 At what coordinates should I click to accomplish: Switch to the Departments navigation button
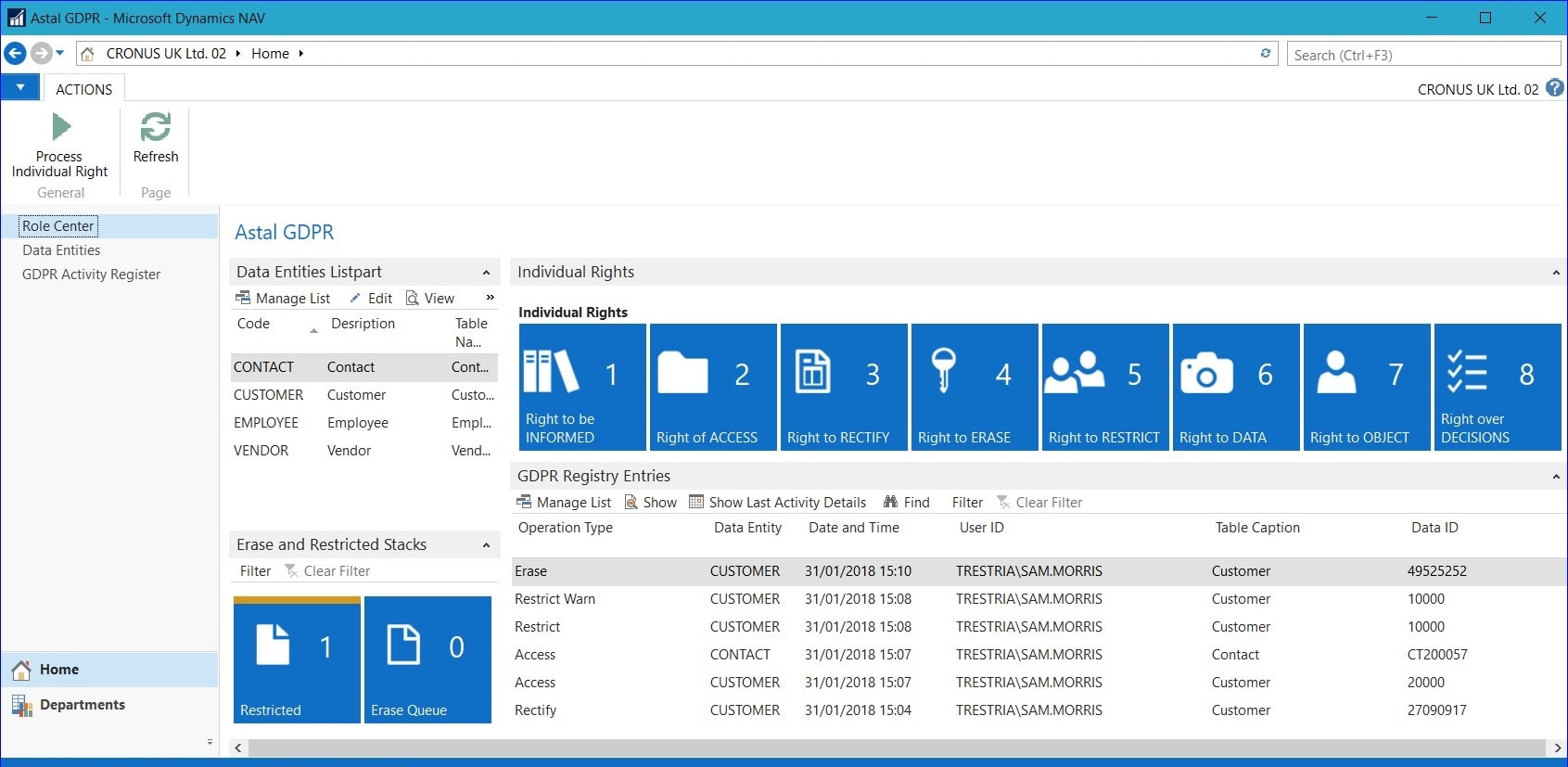pos(109,705)
